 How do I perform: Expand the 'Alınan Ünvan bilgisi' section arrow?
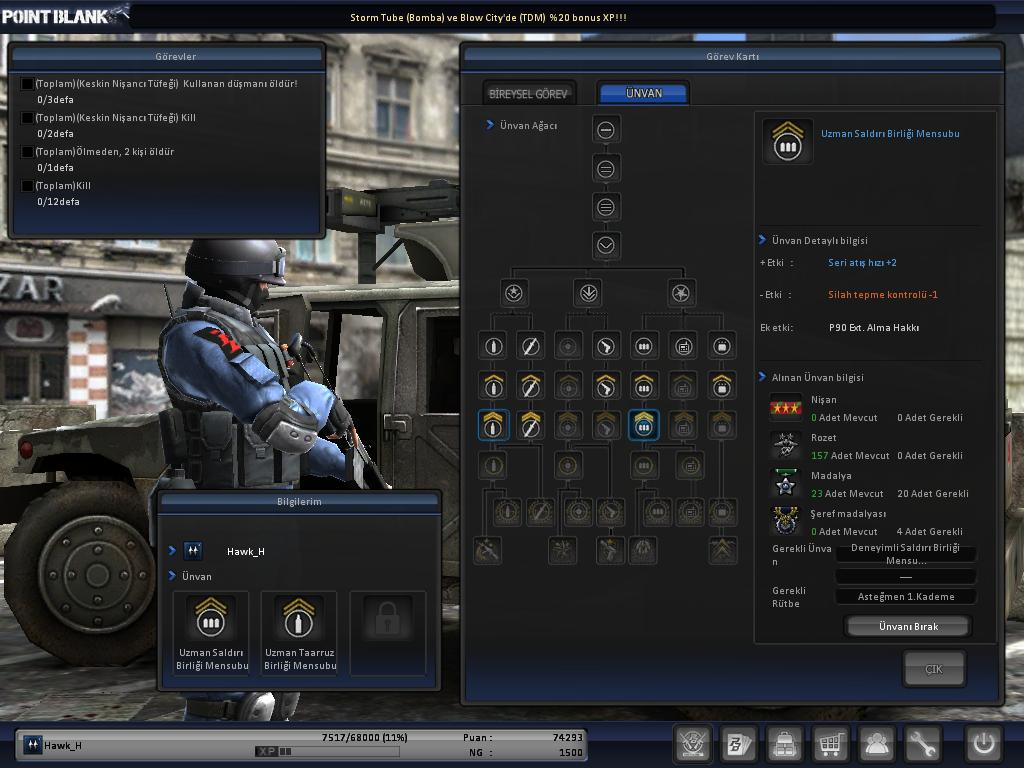tap(762, 378)
